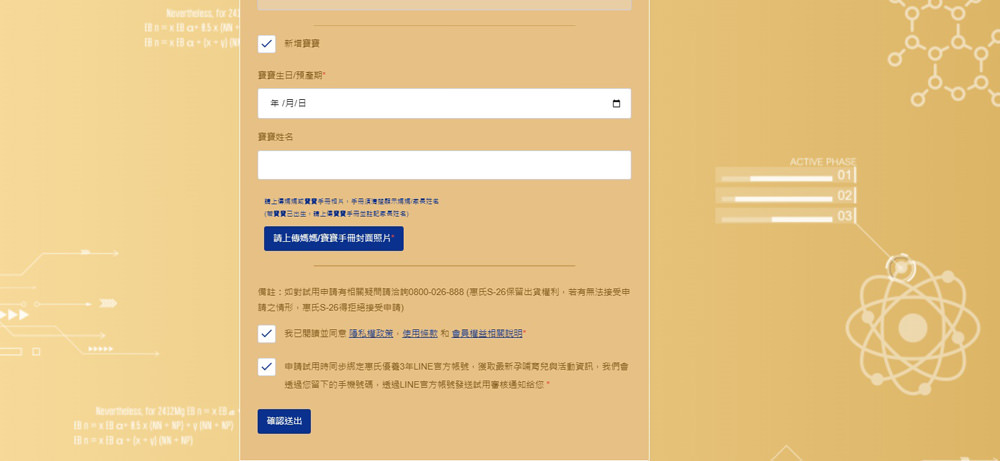Click the 新增寶寶 label text

tap(302, 44)
